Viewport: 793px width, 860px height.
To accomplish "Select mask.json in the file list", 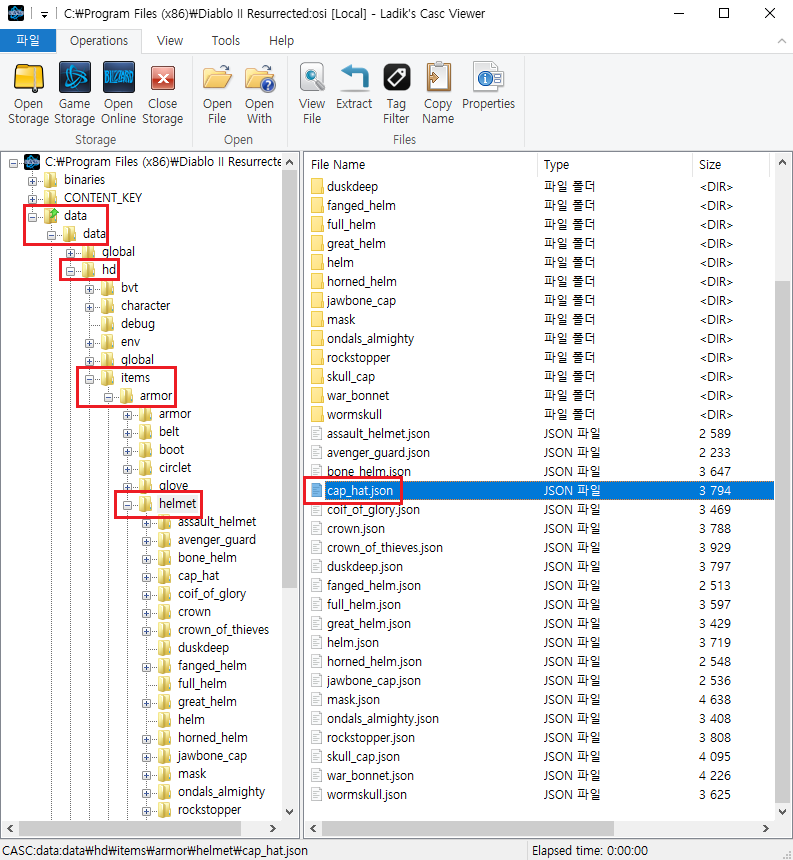I will pyautogui.click(x=353, y=700).
